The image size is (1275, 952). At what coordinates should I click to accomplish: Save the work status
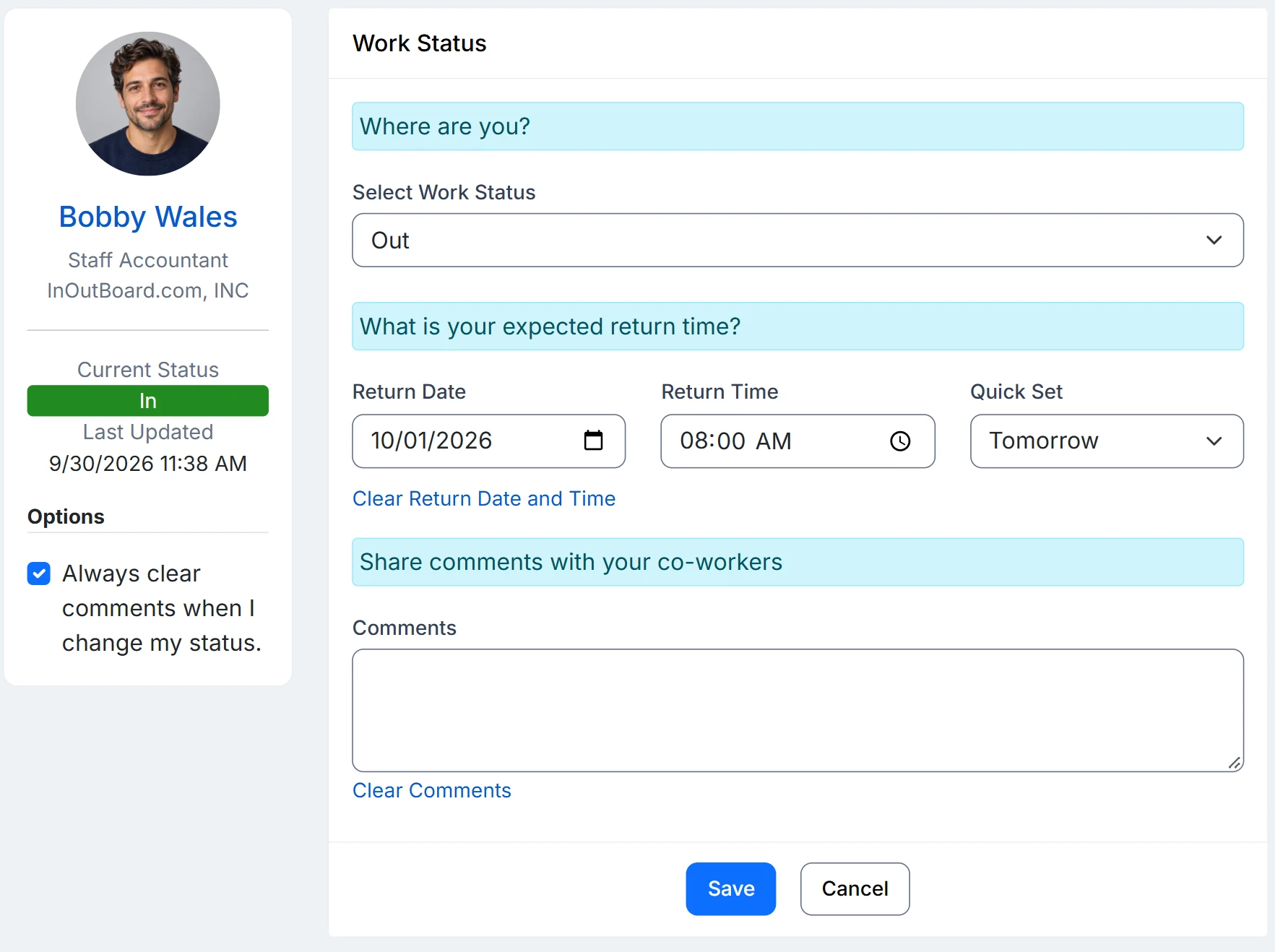click(731, 888)
